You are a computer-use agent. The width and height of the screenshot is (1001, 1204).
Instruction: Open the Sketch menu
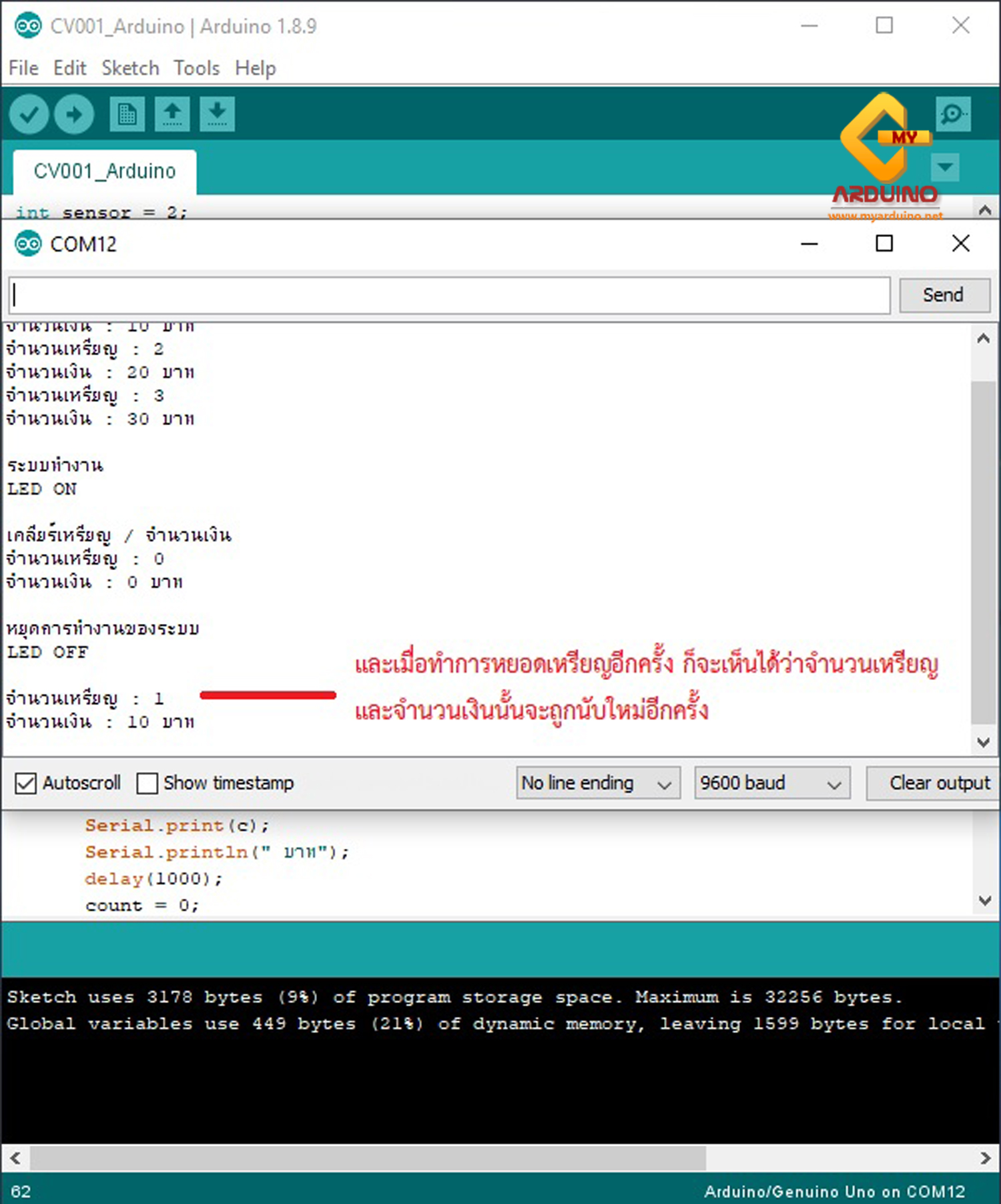pyautogui.click(x=130, y=68)
